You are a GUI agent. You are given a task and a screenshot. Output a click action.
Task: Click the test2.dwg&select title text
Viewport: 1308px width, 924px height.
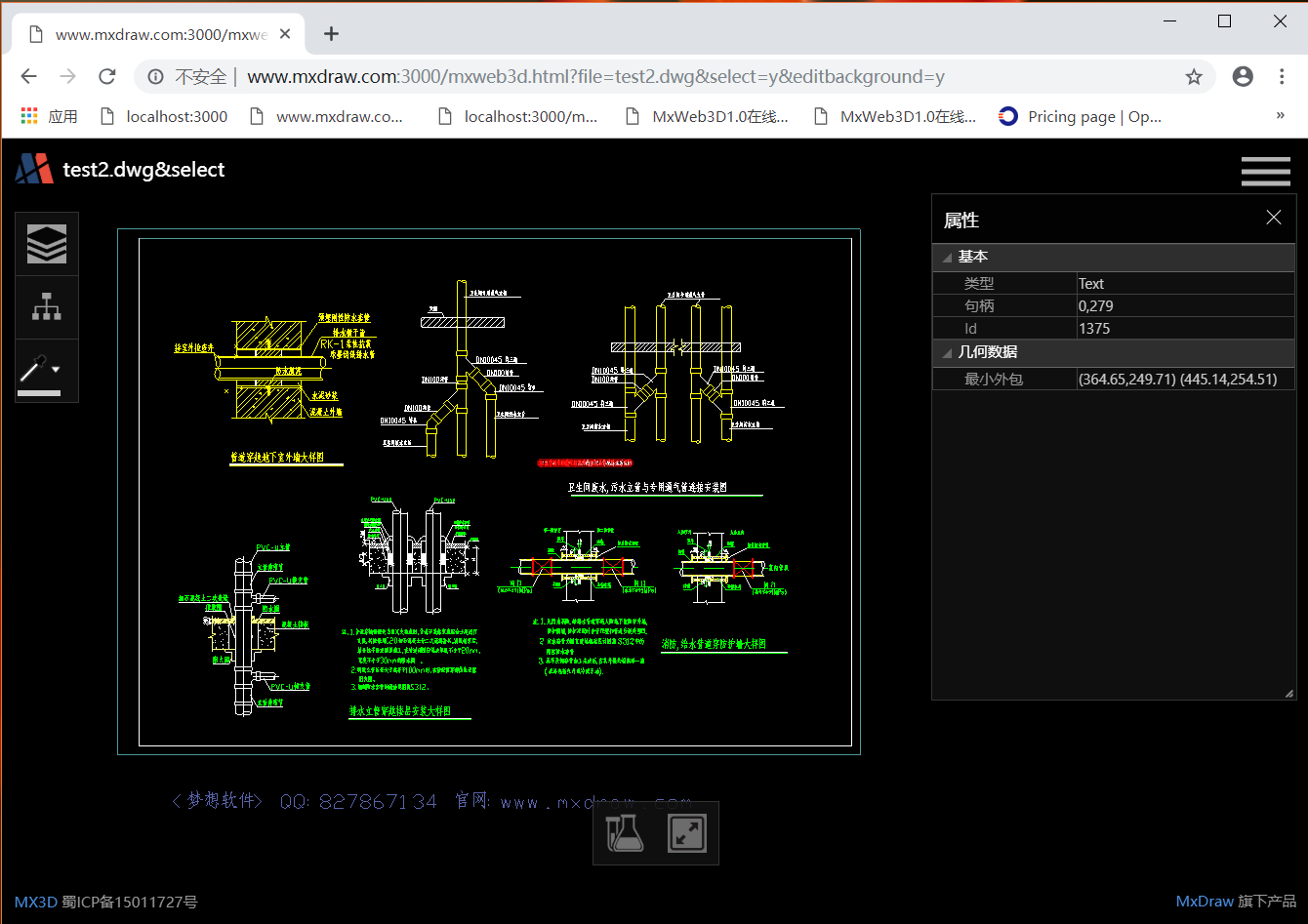coord(143,170)
